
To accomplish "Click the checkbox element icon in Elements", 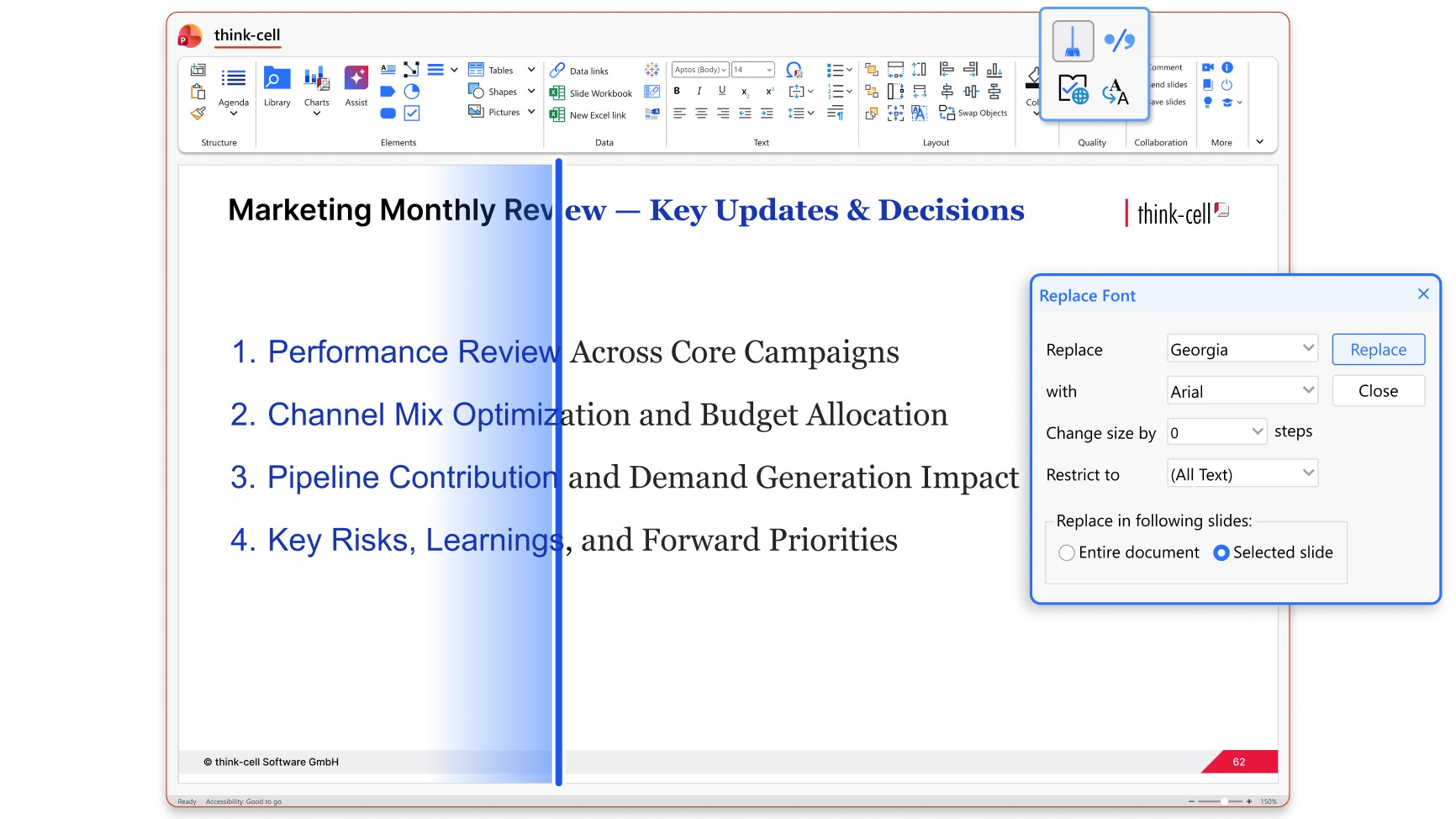I will click(412, 113).
